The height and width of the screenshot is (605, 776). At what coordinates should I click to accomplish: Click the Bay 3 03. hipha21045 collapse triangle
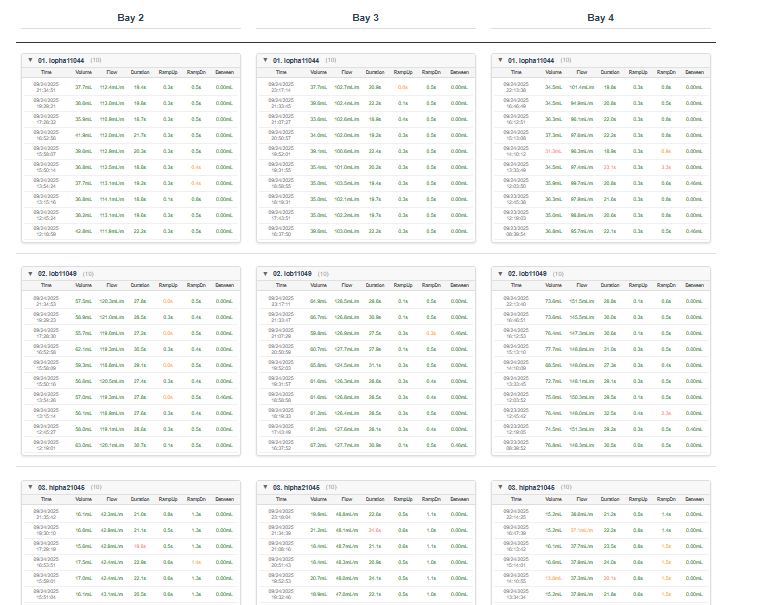pos(265,487)
